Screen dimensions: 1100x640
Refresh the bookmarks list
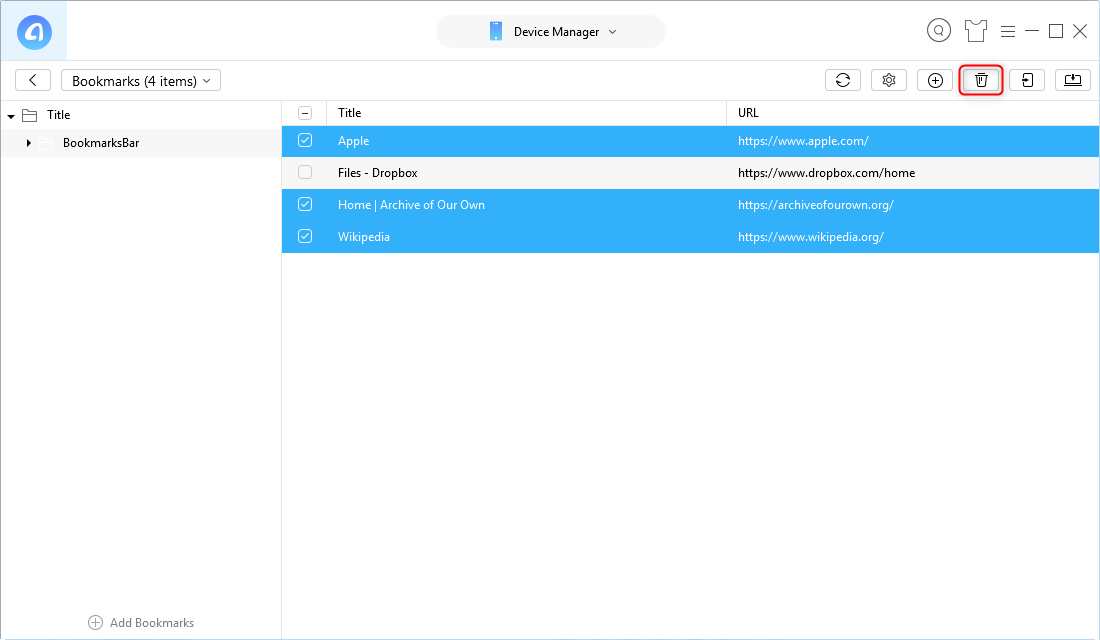(843, 80)
